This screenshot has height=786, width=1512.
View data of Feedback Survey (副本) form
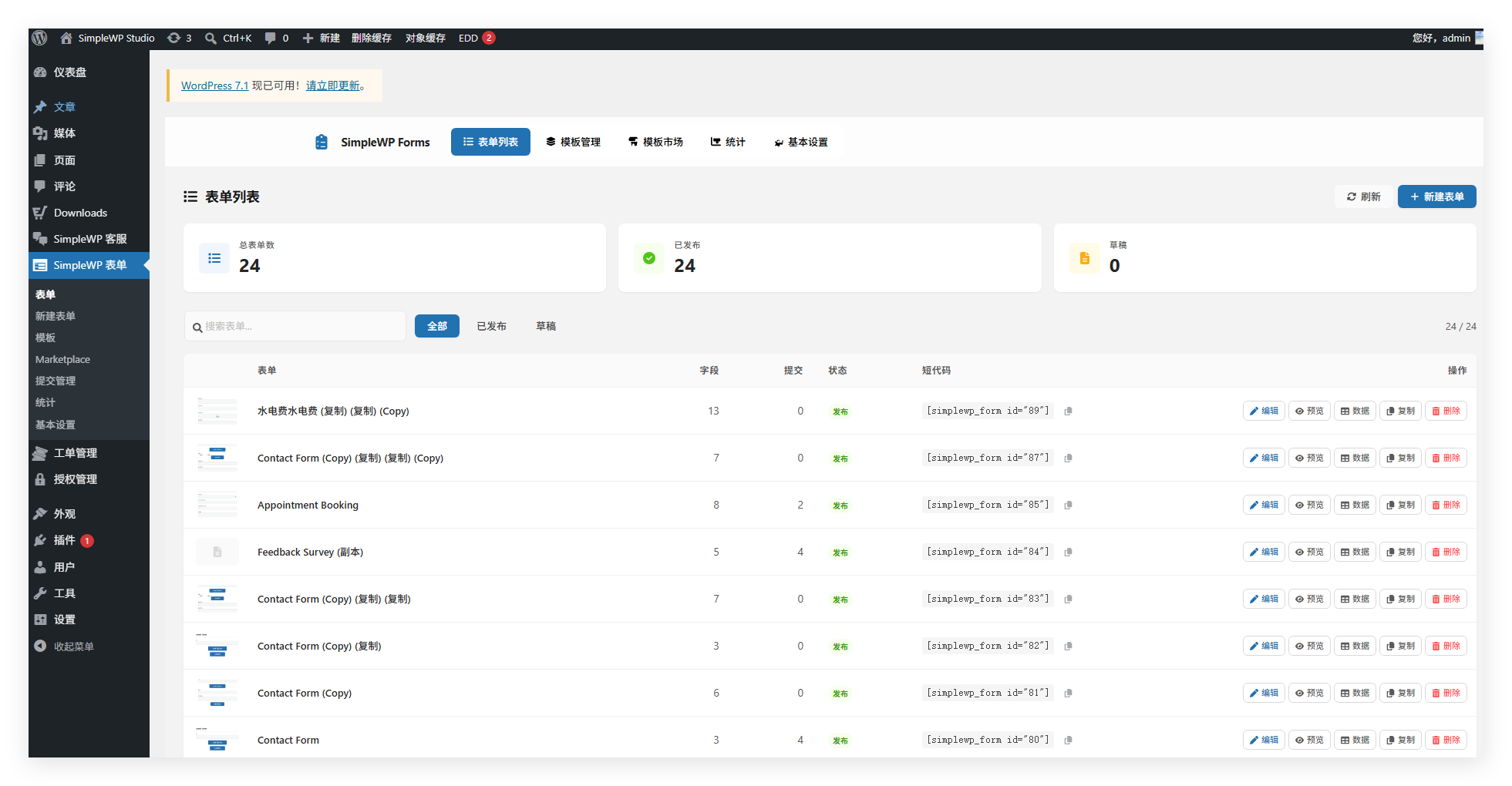pyautogui.click(x=1355, y=553)
